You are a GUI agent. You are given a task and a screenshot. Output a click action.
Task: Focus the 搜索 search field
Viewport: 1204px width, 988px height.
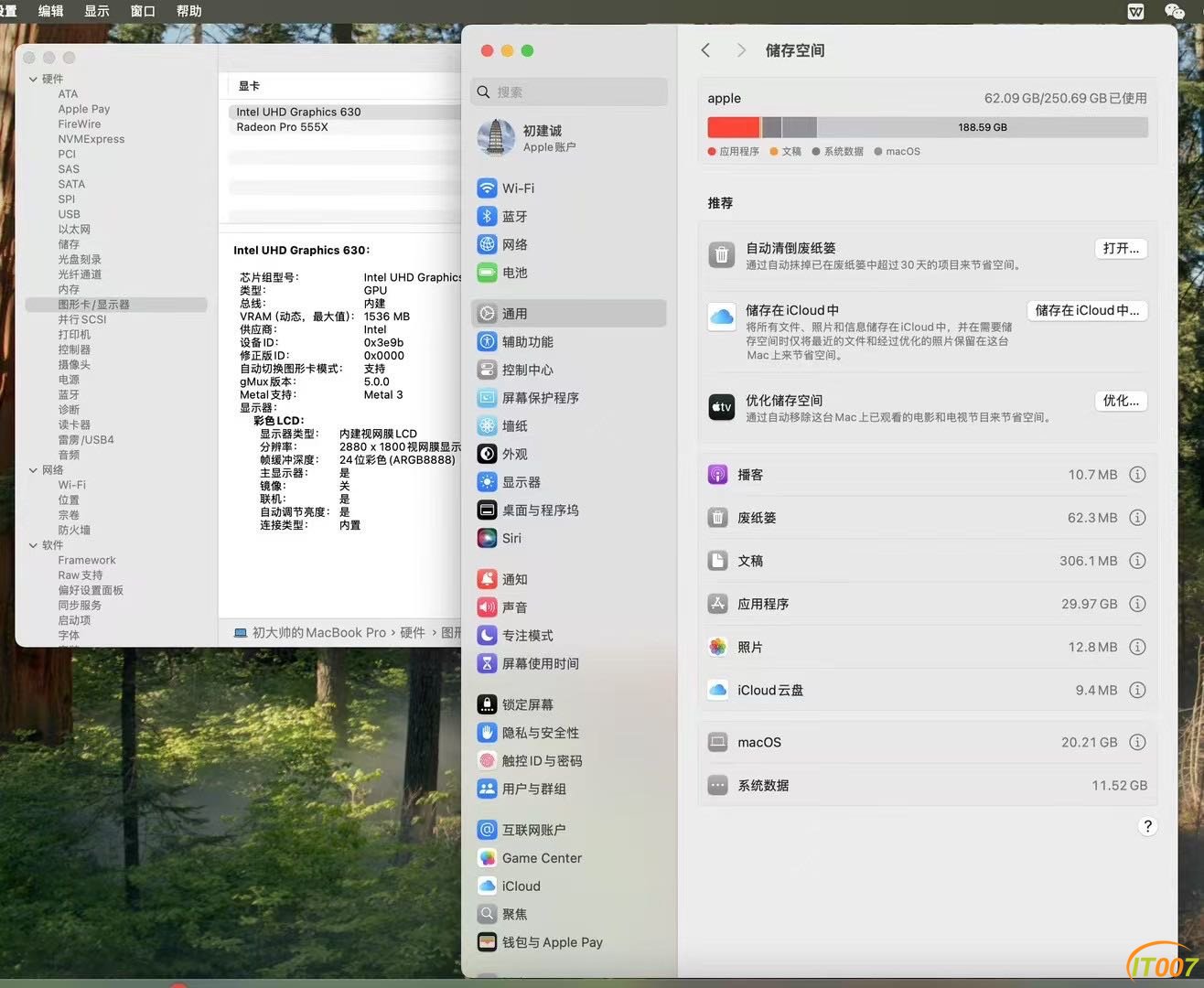point(569,92)
